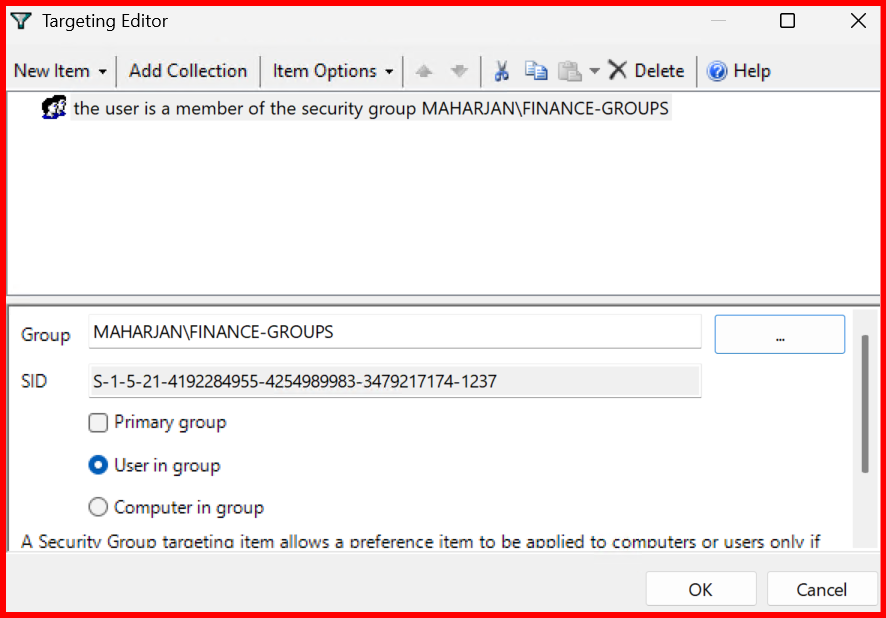The image size is (886, 618).
Task: Click the Move Down arrow icon
Action: pos(459,71)
